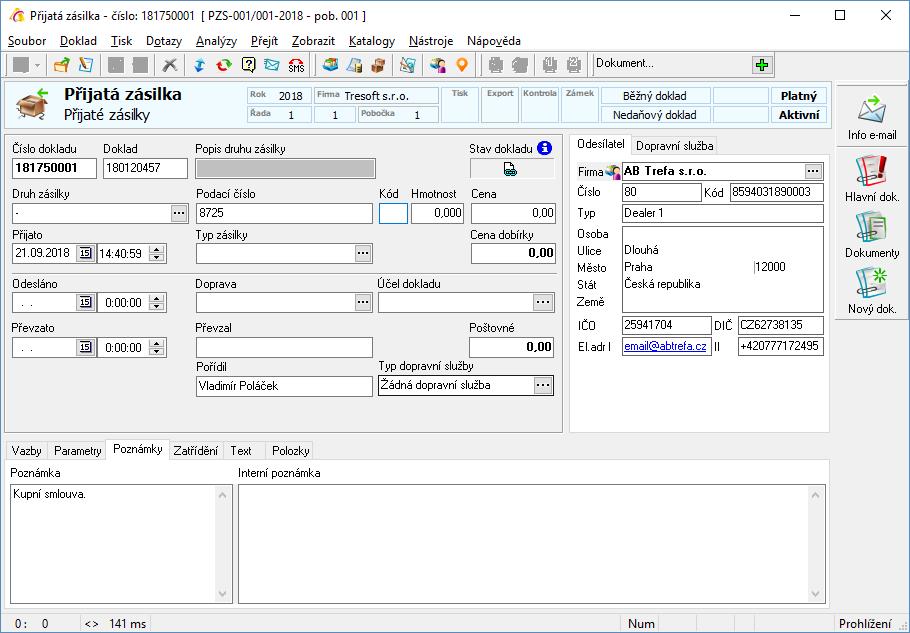
Task: Open the Druh zásilky lookup button
Action: [179, 214]
